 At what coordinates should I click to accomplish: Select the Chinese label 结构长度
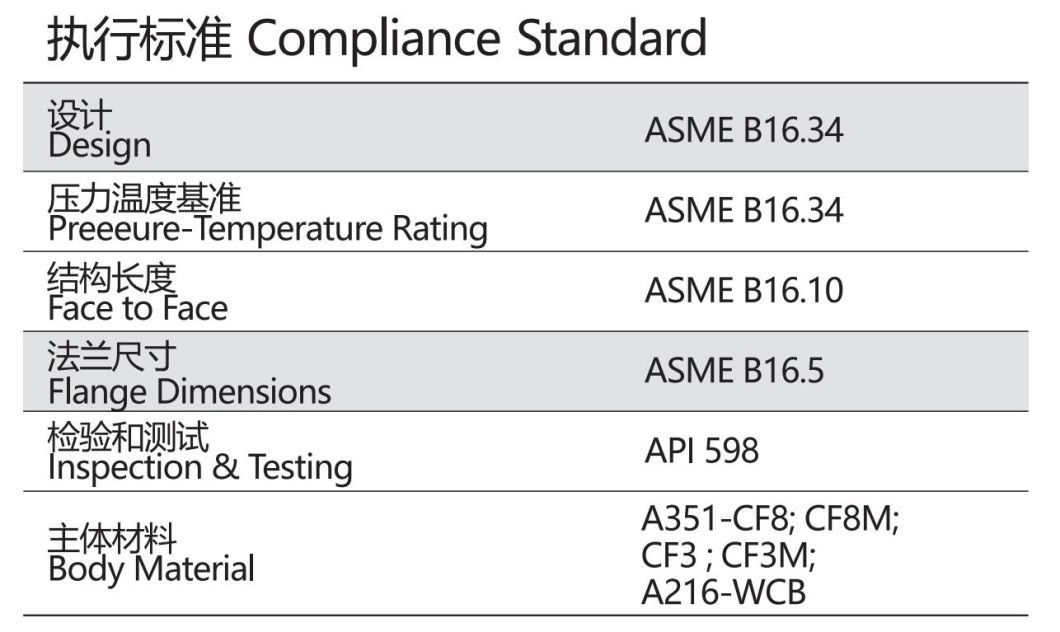[112, 278]
